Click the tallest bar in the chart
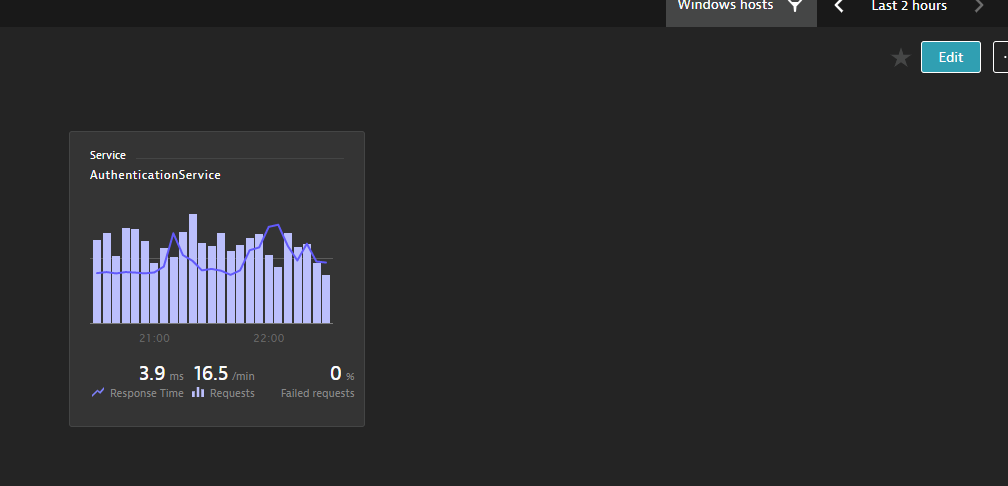 (193, 268)
